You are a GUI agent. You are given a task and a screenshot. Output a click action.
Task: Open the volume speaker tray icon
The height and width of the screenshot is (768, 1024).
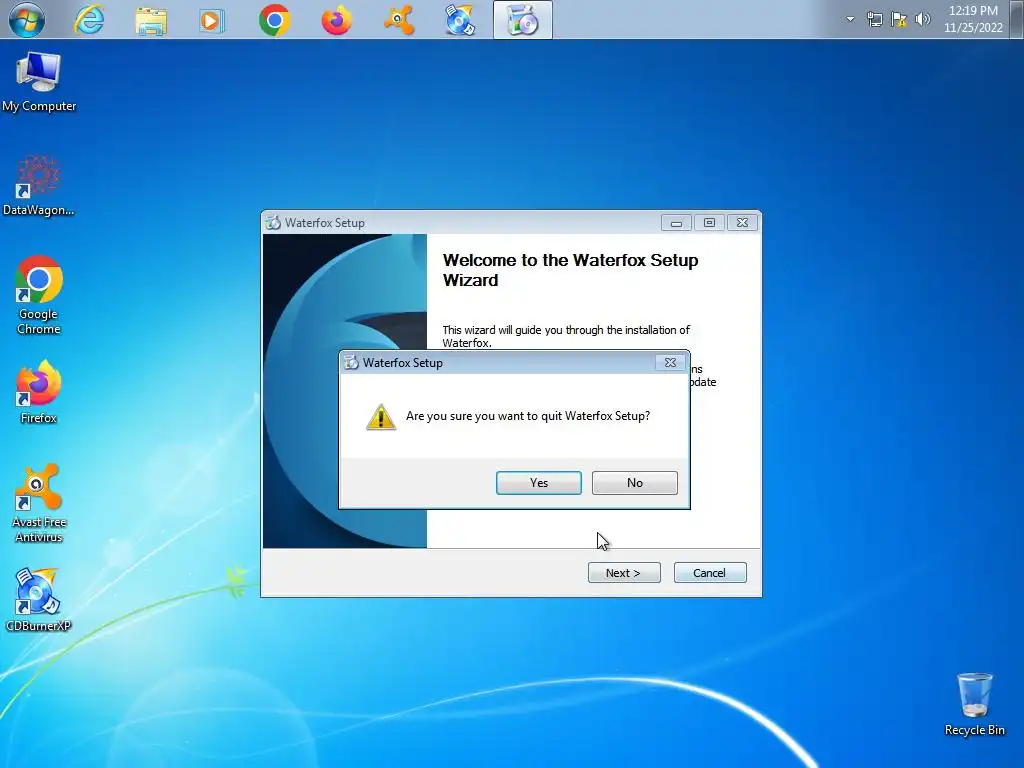pyautogui.click(x=923, y=19)
